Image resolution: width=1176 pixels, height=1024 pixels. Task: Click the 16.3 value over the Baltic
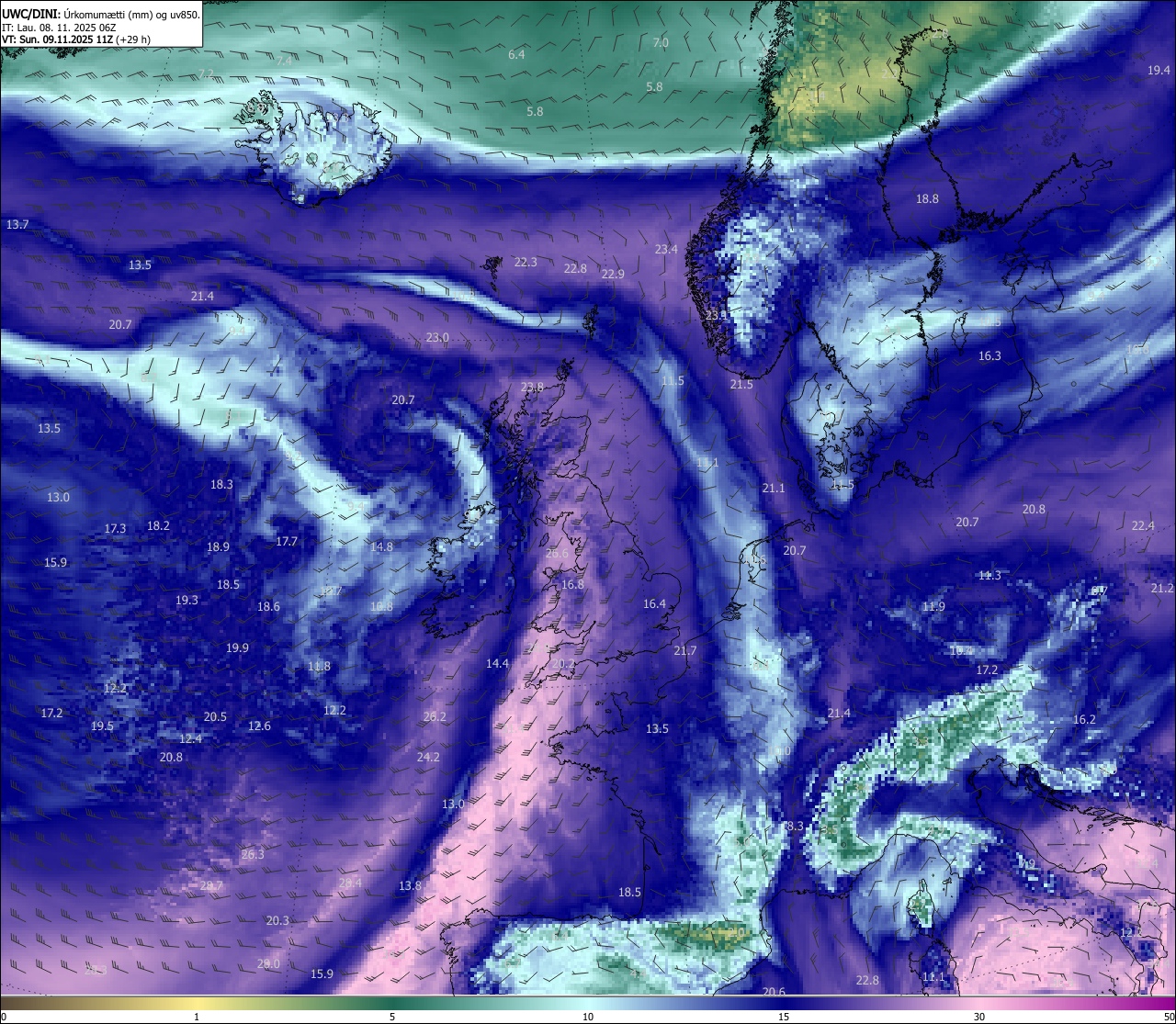pos(989,356)
